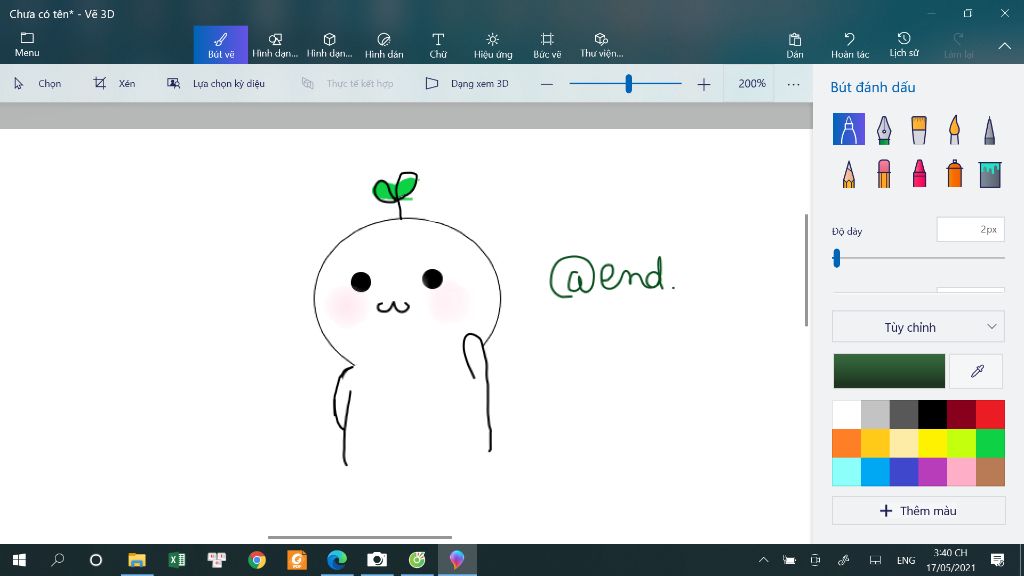The image size is (1024, 576).
Task: Select the Pixel pen tool
Action: [989, 129]
